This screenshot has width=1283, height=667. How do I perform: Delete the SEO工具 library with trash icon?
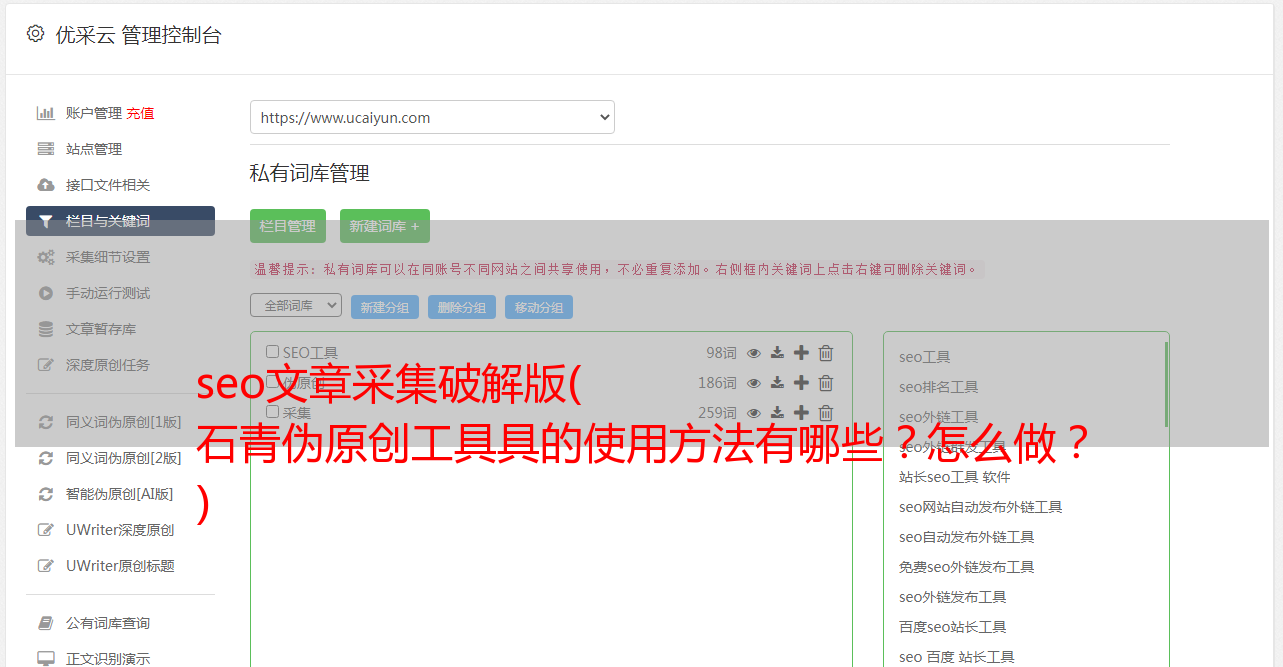(x=826, y=353)
